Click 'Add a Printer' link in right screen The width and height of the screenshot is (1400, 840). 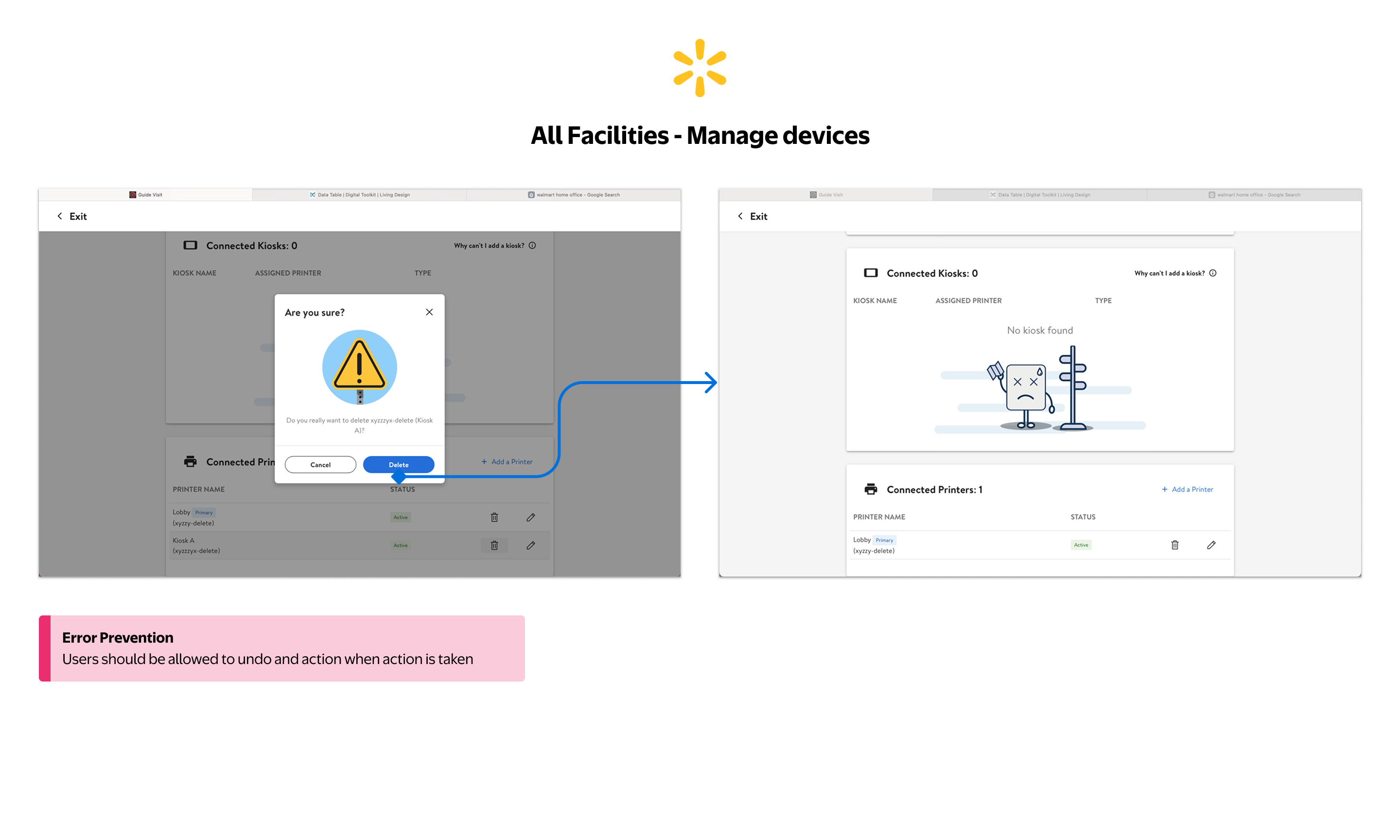point(1188,490)
